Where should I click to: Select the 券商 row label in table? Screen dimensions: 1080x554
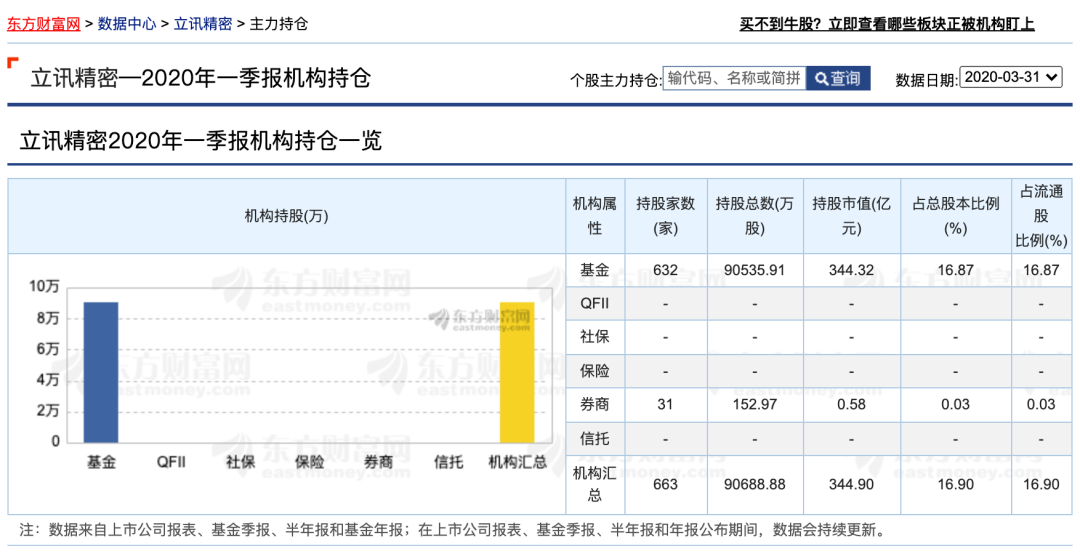point(595,404)
